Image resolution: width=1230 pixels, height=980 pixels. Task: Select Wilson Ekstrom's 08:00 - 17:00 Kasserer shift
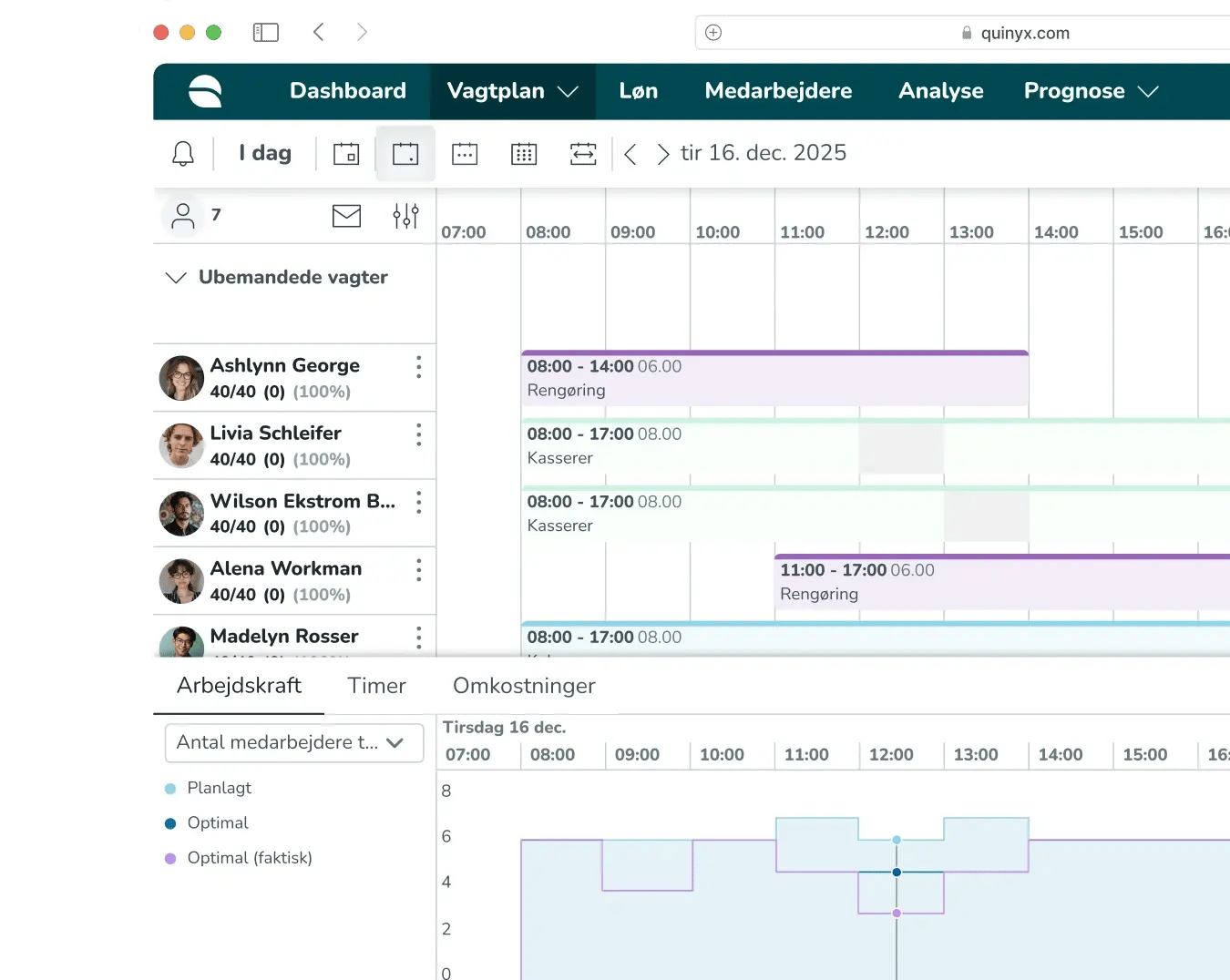pyautogui.click(x=876, y=513)
